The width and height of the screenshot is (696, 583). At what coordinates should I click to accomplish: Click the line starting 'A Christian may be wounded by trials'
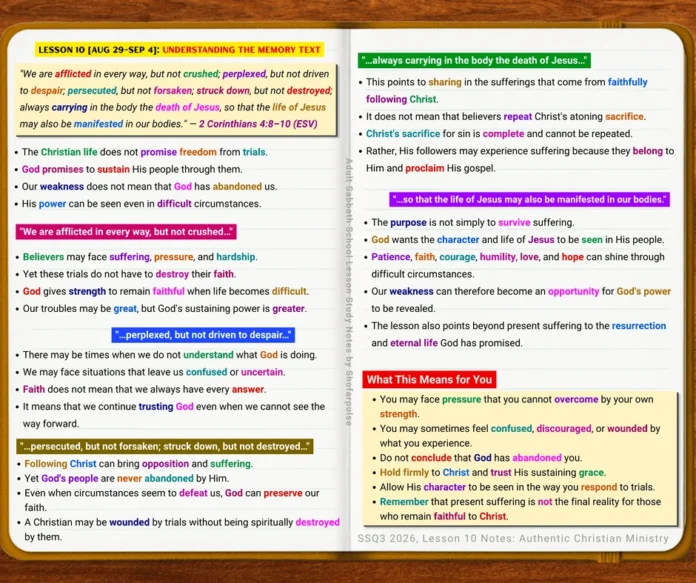(x=182, y=523)
